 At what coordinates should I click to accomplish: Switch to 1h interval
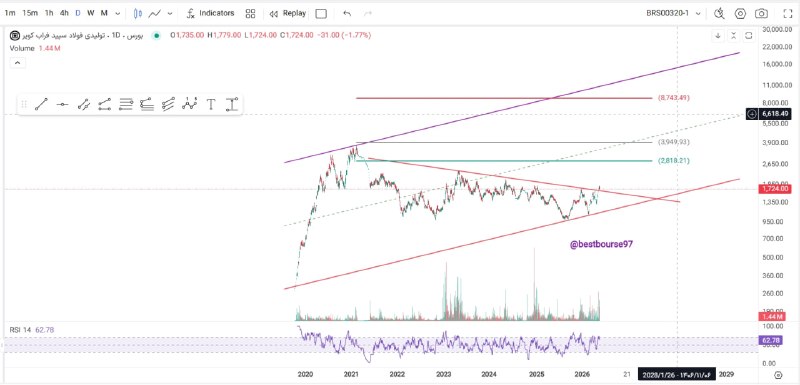point(49,13)
